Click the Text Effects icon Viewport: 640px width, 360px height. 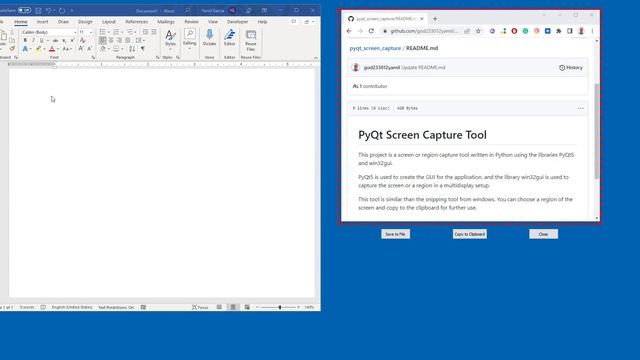25,49
